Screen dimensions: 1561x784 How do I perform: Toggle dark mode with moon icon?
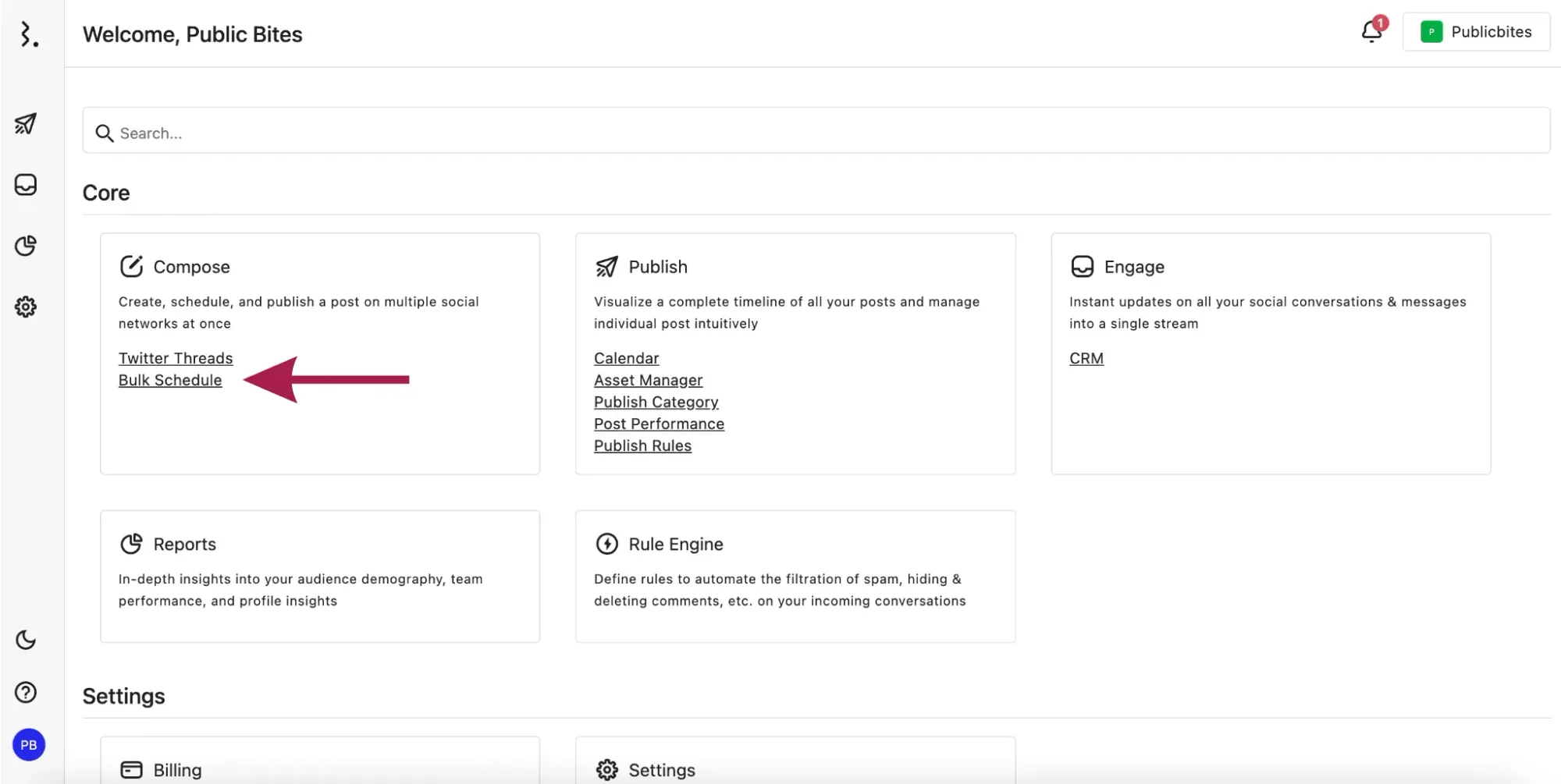tap(26, 640)
